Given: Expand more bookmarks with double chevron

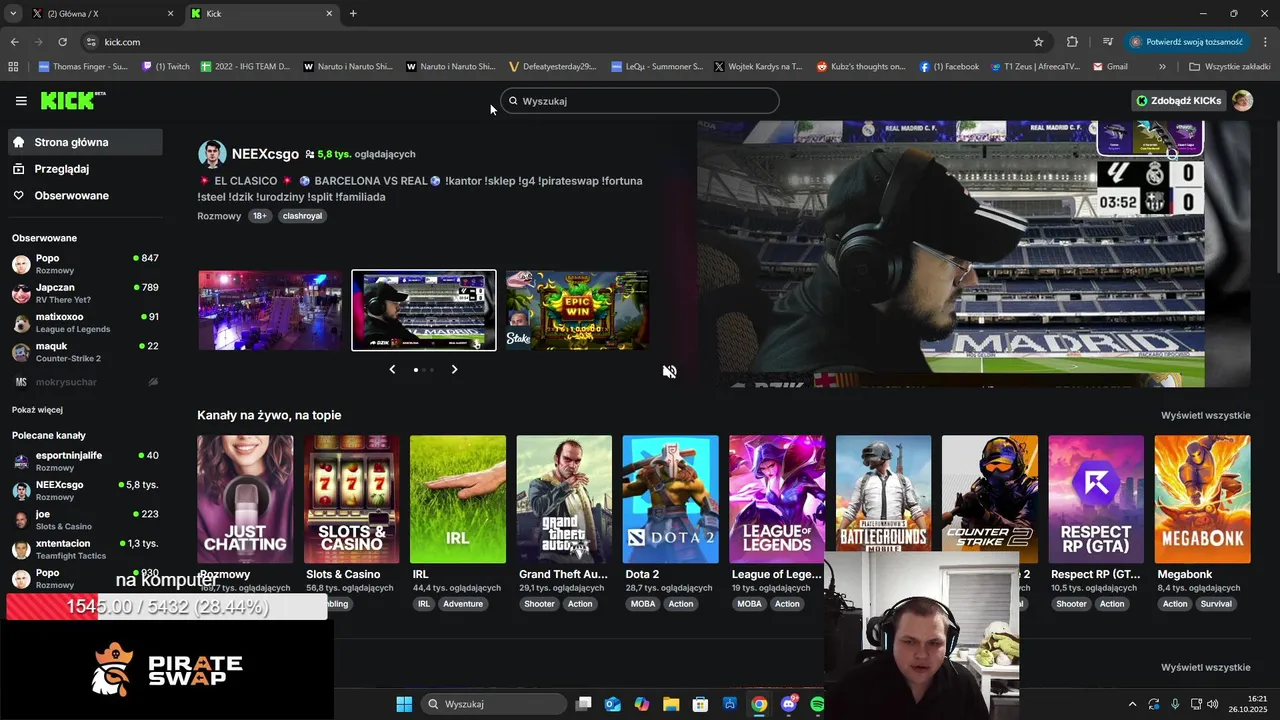Looking at the screenshot, I should point(1162,67).
